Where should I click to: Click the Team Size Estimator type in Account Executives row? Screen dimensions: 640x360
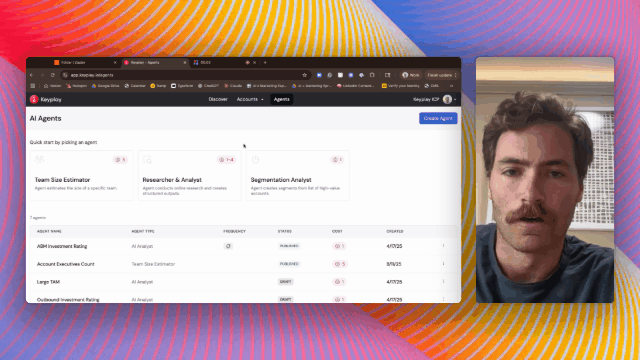(x=153, y=264)
